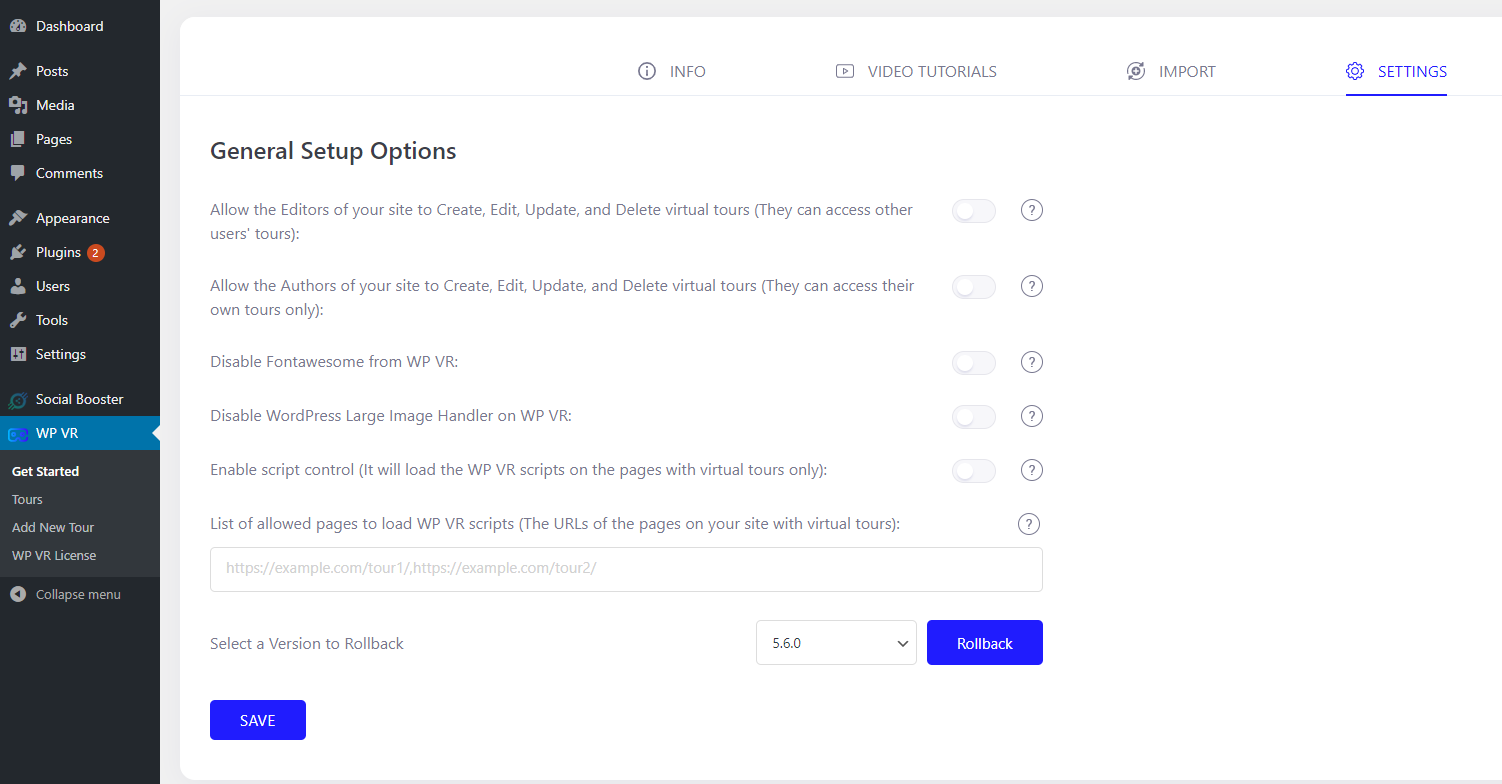Click the WP VR headset icon
This screenshot has height=784, width=1502.
click(x=18, y=434)
